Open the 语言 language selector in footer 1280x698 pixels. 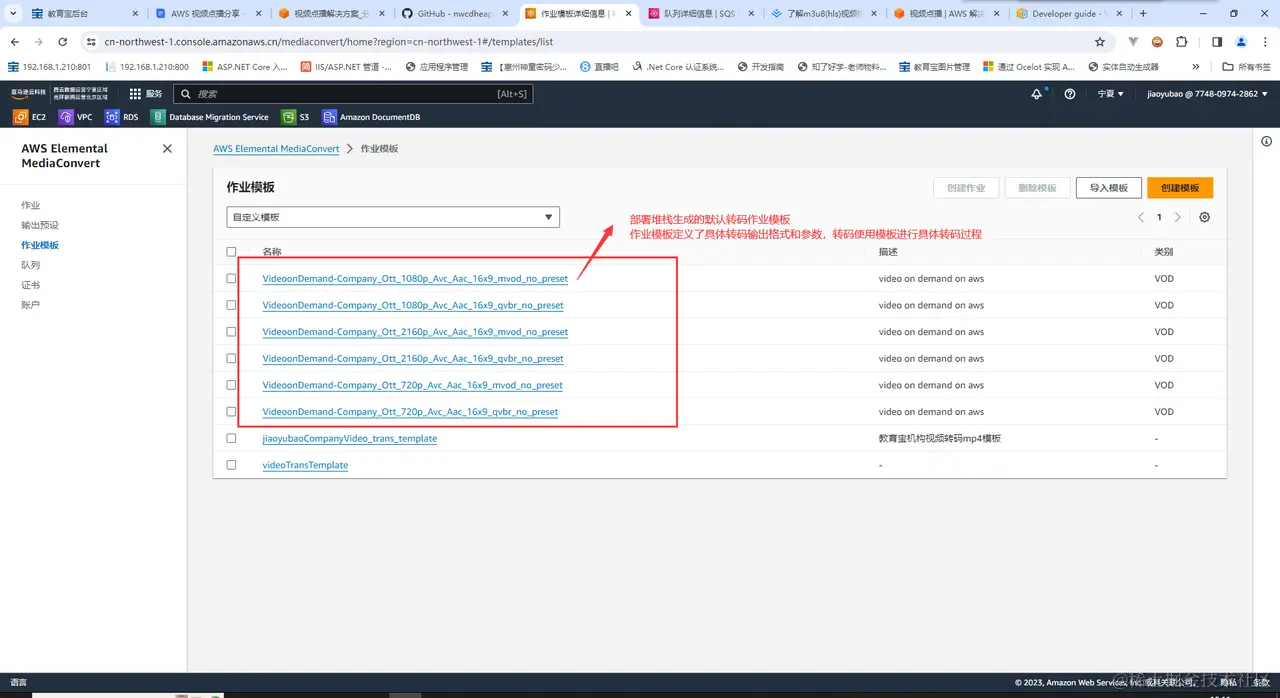pos(19,682)
